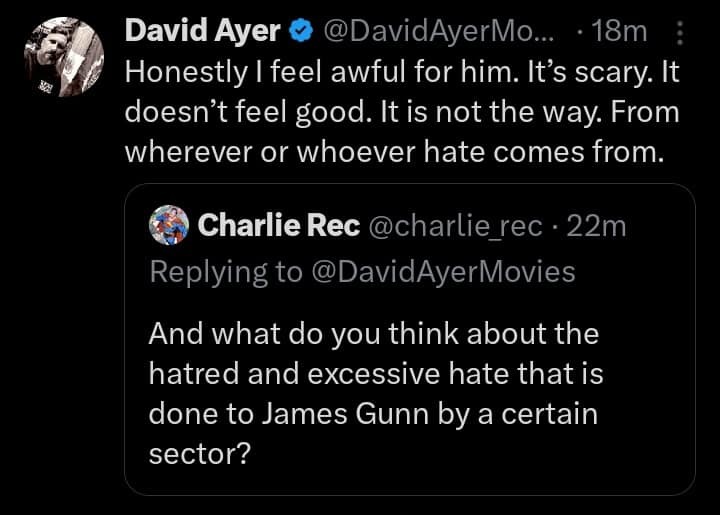Image resolution: width=720 pixels, height=515 pixels.
Task: Click Charlie Rec's small avatar
Action: tap(167, 227)
